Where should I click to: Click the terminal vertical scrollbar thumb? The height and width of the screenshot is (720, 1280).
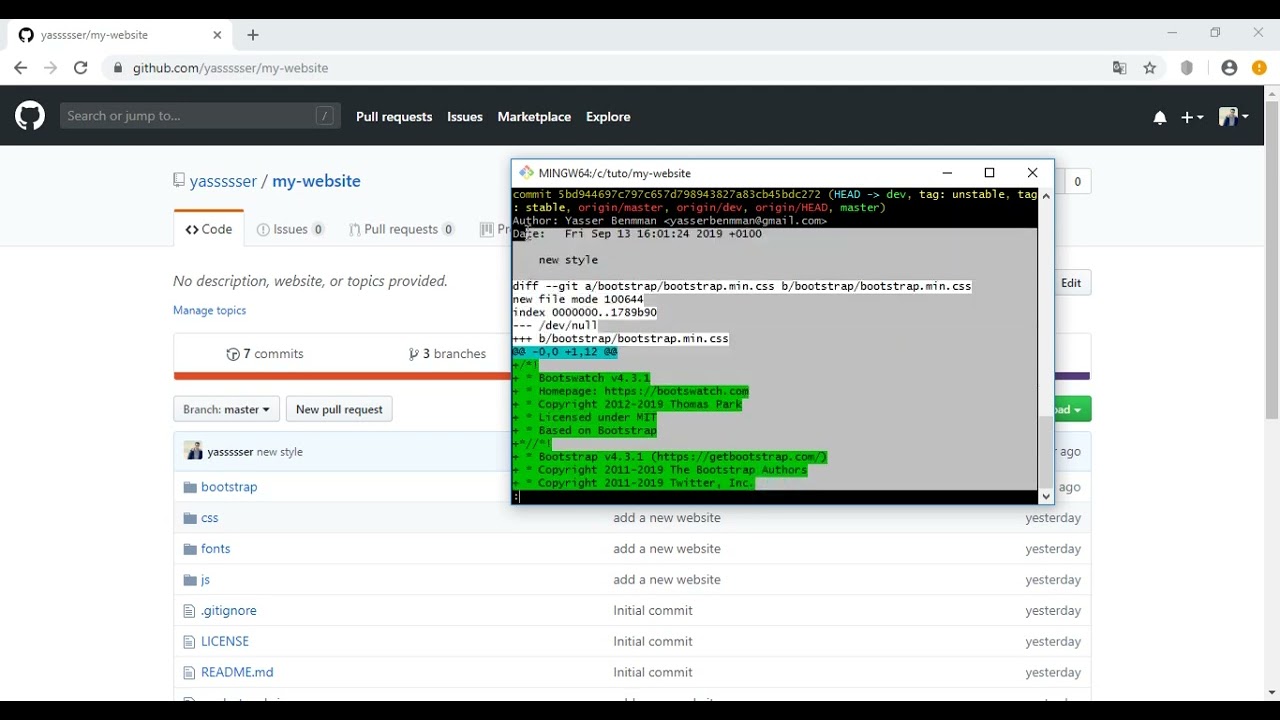pyautogui.click(x=1046, y=451)
